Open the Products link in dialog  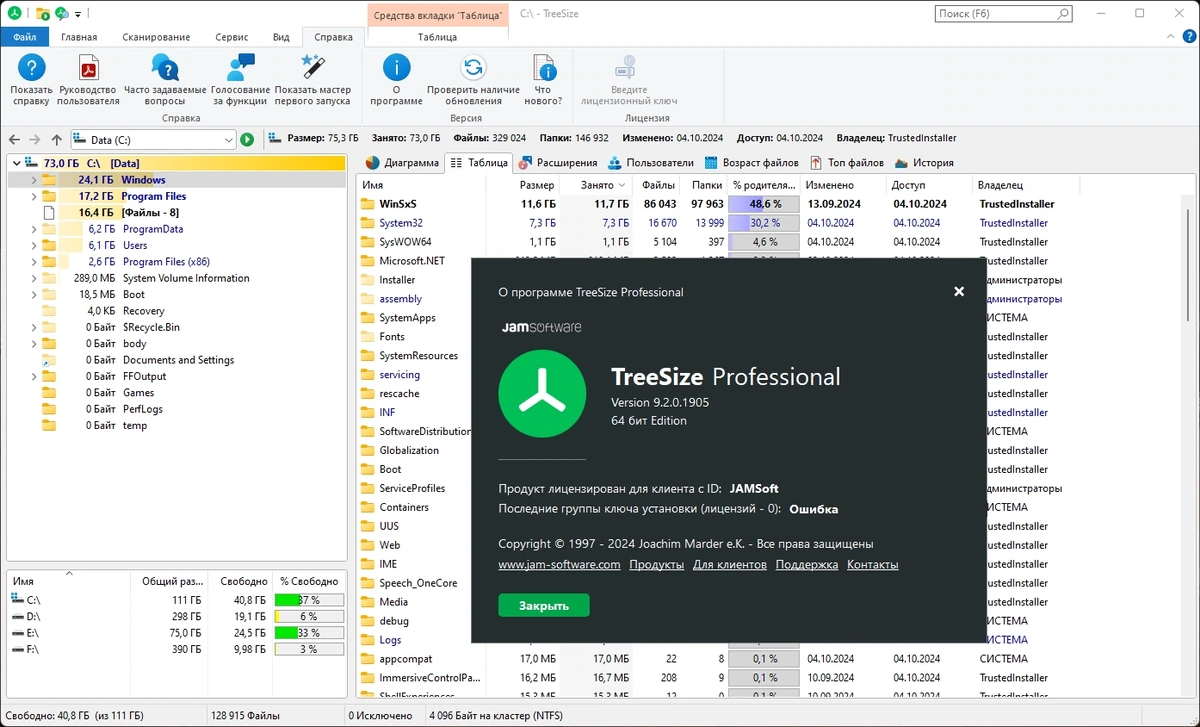(x=657, y=565)
